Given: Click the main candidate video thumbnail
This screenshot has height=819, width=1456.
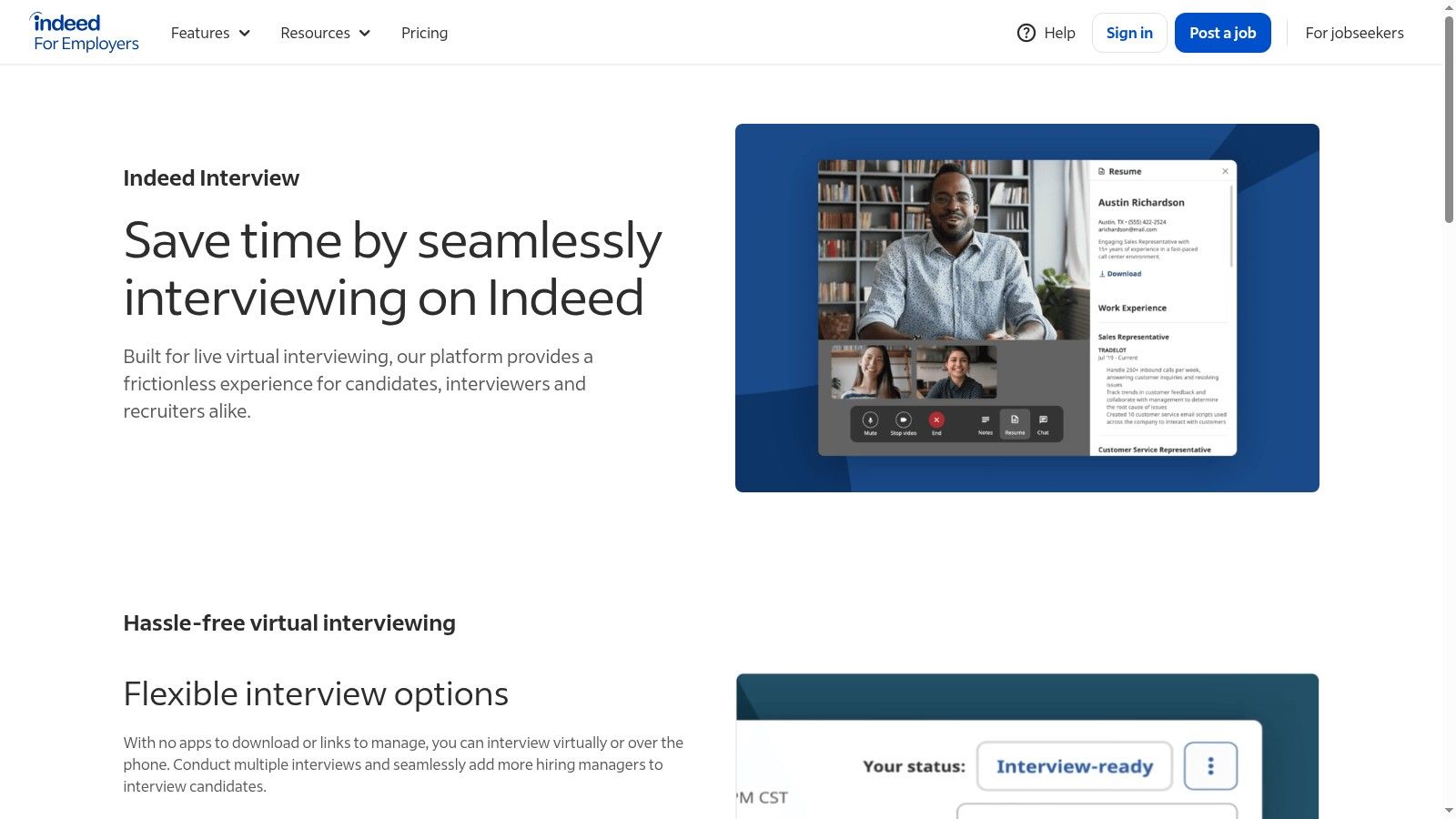Looking at the screenshot, I should click(x=954, y=250).
